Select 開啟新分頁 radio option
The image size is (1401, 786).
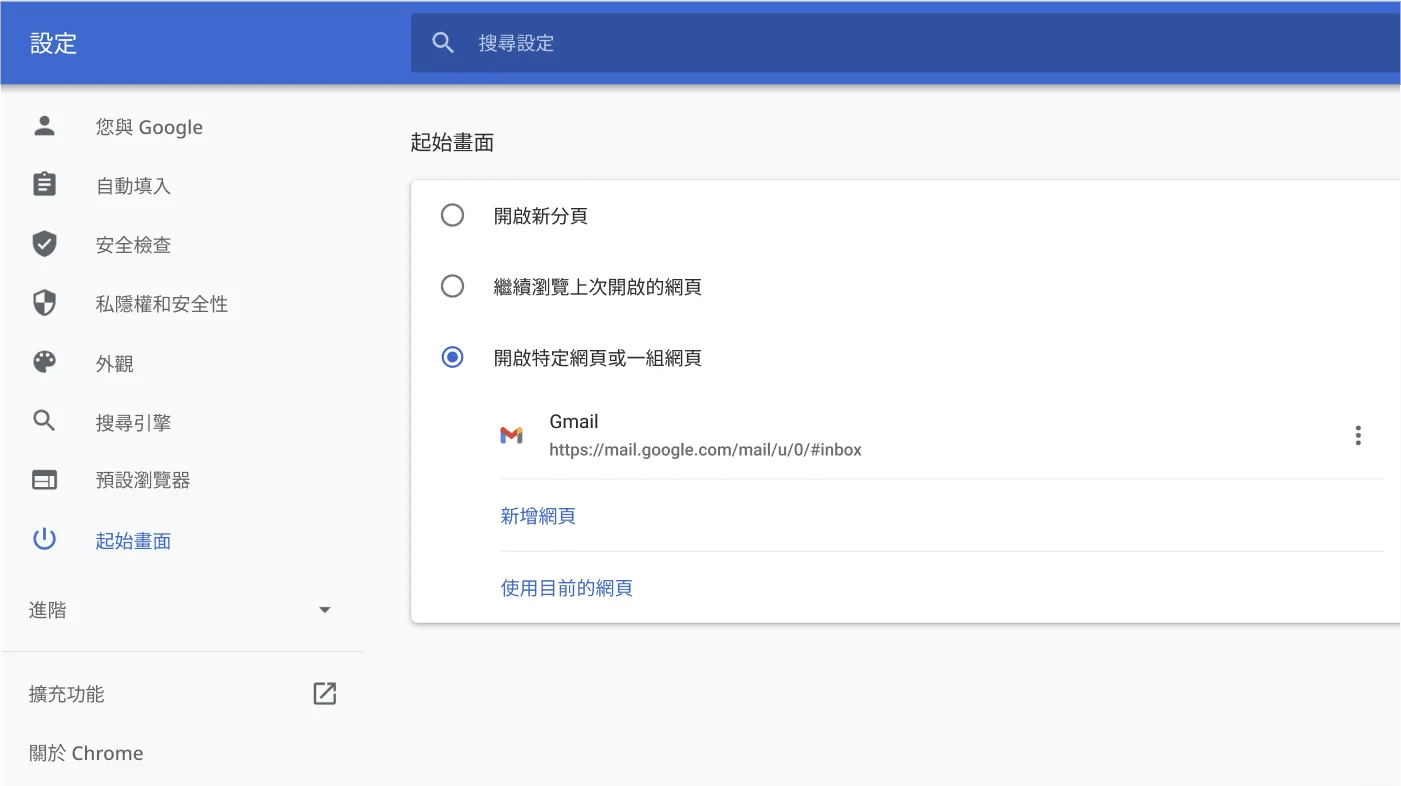(x=452, y=215)
